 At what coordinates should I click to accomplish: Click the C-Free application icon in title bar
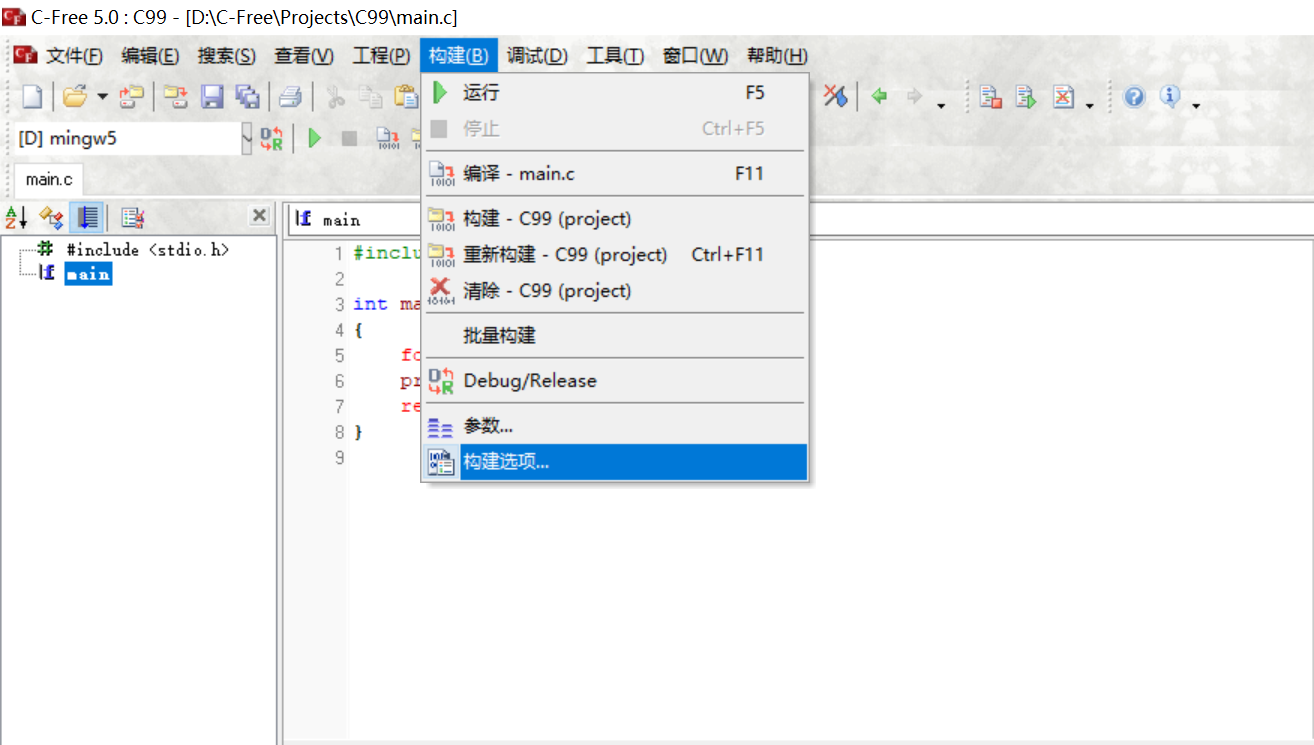click(x=14, y=17)
